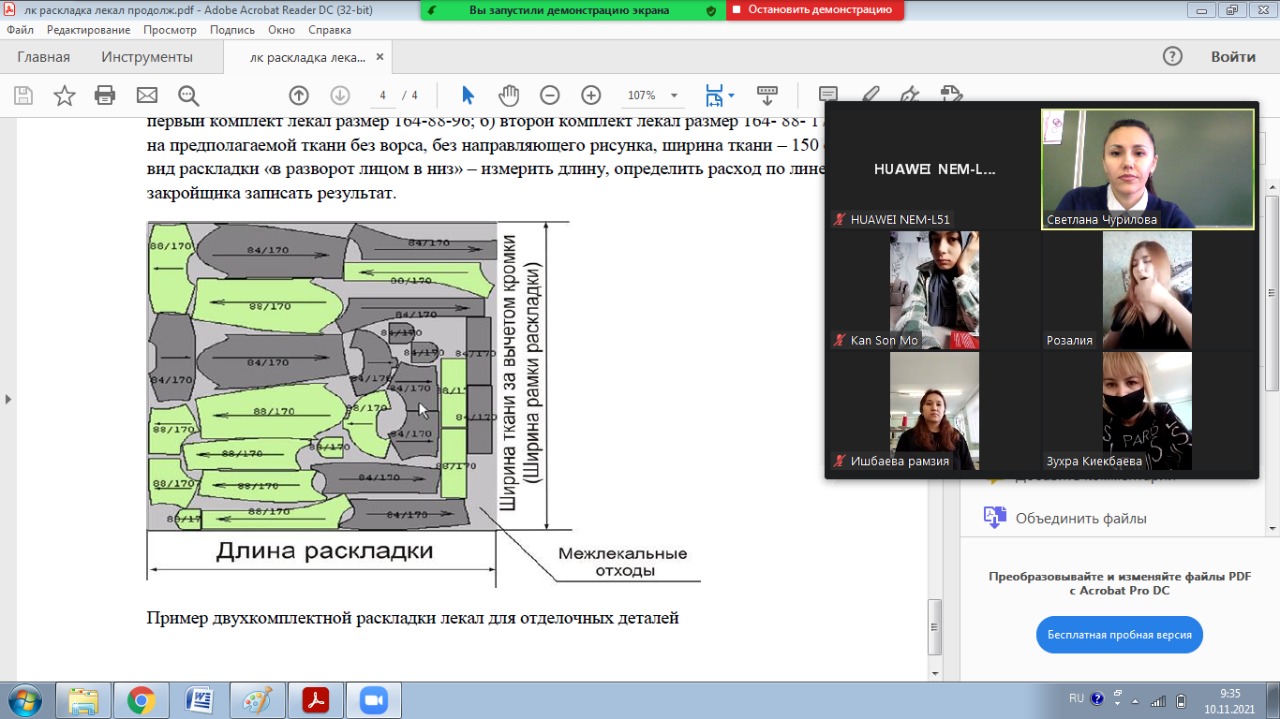Activate the hand pan tool
The width and height of the screenshot is (1280, 719).
[x=509, y=96]
